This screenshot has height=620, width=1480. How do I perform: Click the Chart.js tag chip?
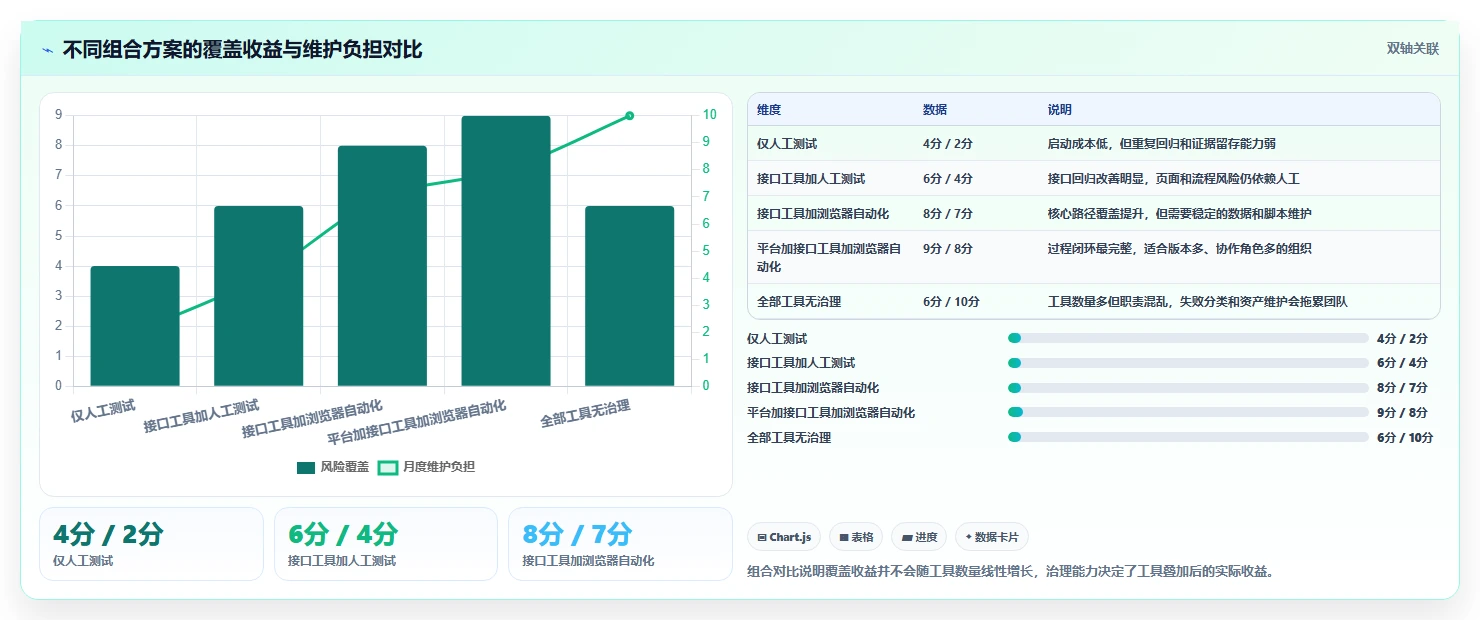point(783,537)
